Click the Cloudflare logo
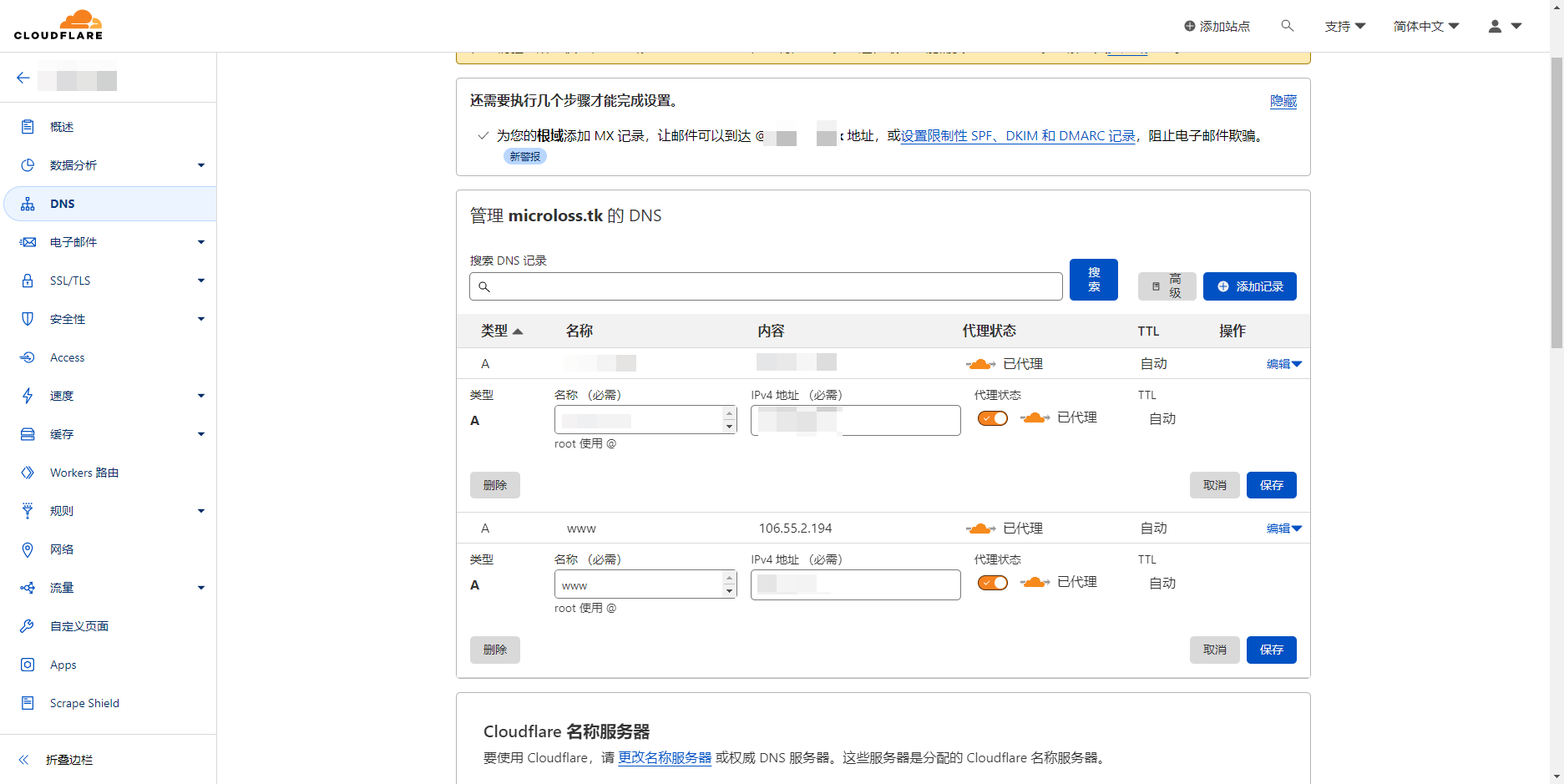1564x784 pixels. point(58,25)
